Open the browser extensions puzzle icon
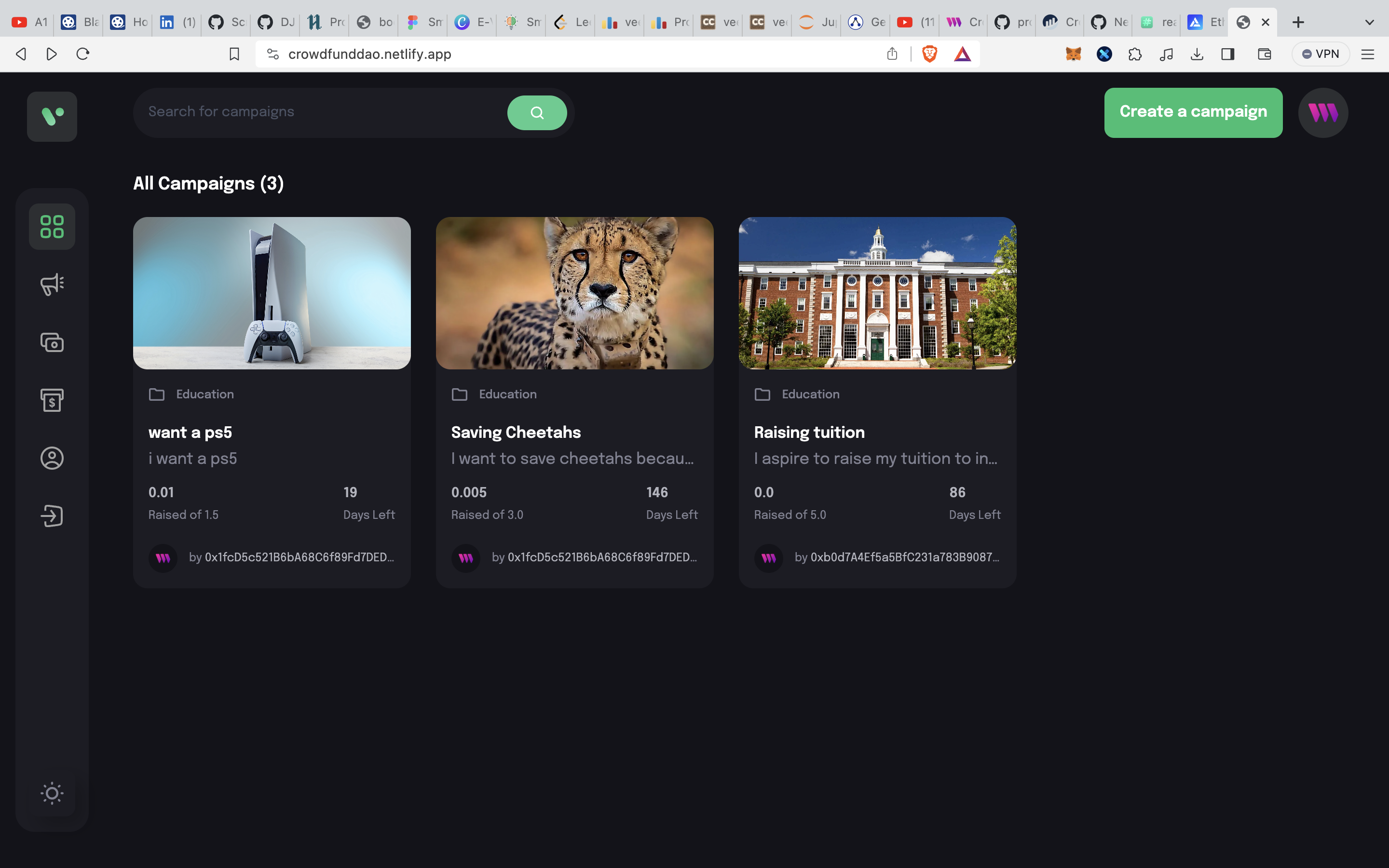 coord(1135,54)
